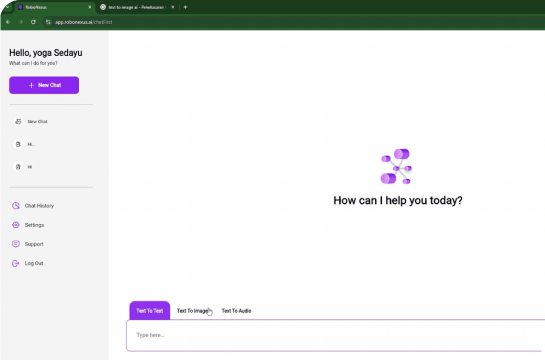The height and width of the screenshot is (360, 545).
Task: Open the tab search dropdown arrow
Action: 7,7
